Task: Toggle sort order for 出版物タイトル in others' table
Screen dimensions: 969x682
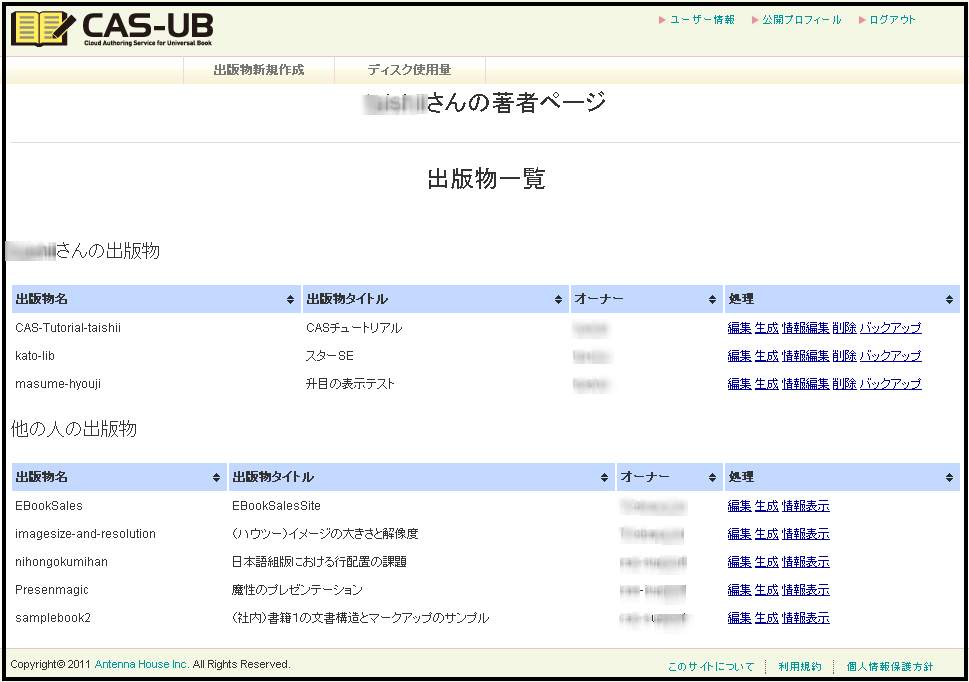Action: point(607,477)
